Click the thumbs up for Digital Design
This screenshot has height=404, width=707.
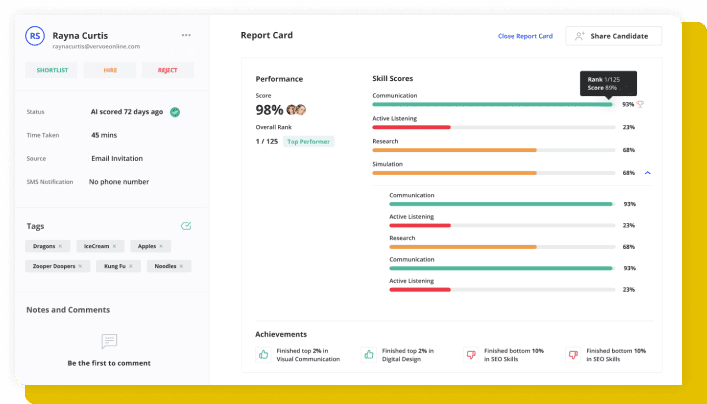coord(369,355)
